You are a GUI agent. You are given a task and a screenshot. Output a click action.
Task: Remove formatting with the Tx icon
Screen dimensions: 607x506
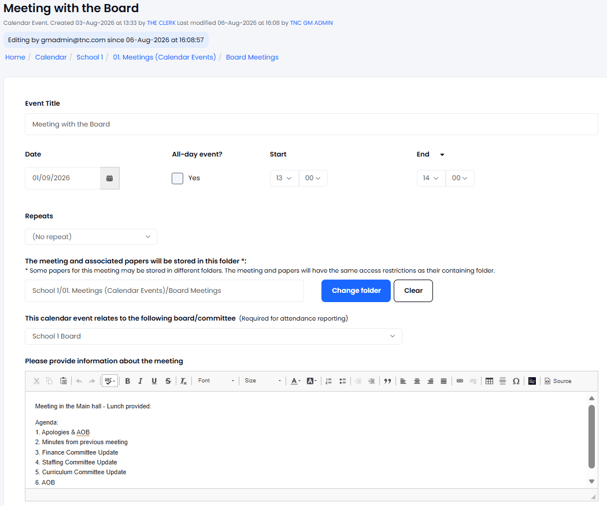click(183, 381)
